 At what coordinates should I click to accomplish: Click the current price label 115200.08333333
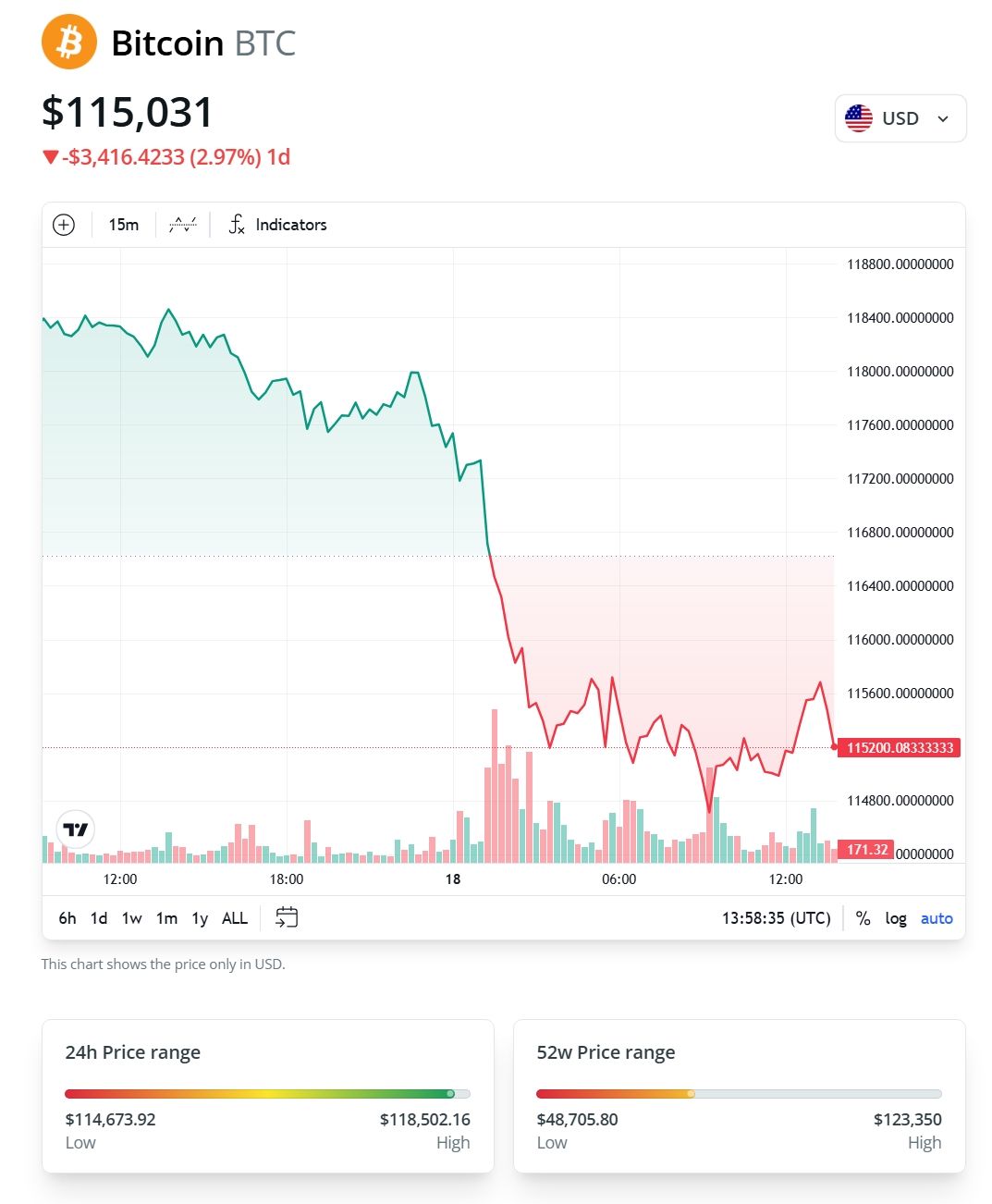tap(899, 748)
